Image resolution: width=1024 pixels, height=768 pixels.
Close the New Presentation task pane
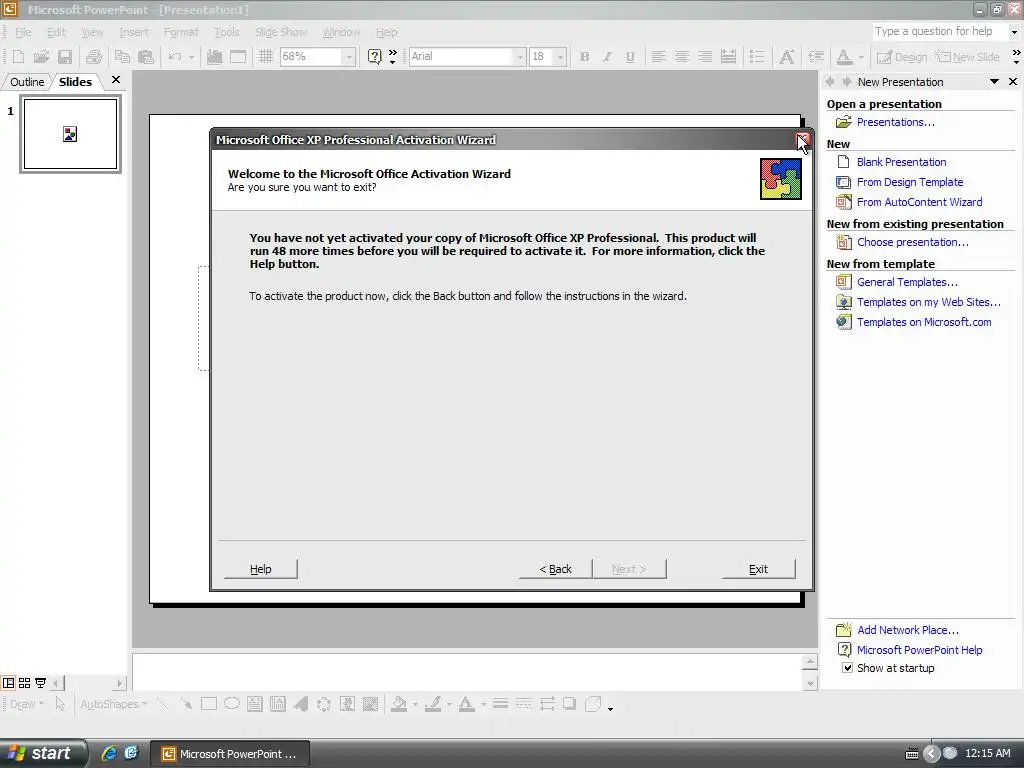(1013, 82)
